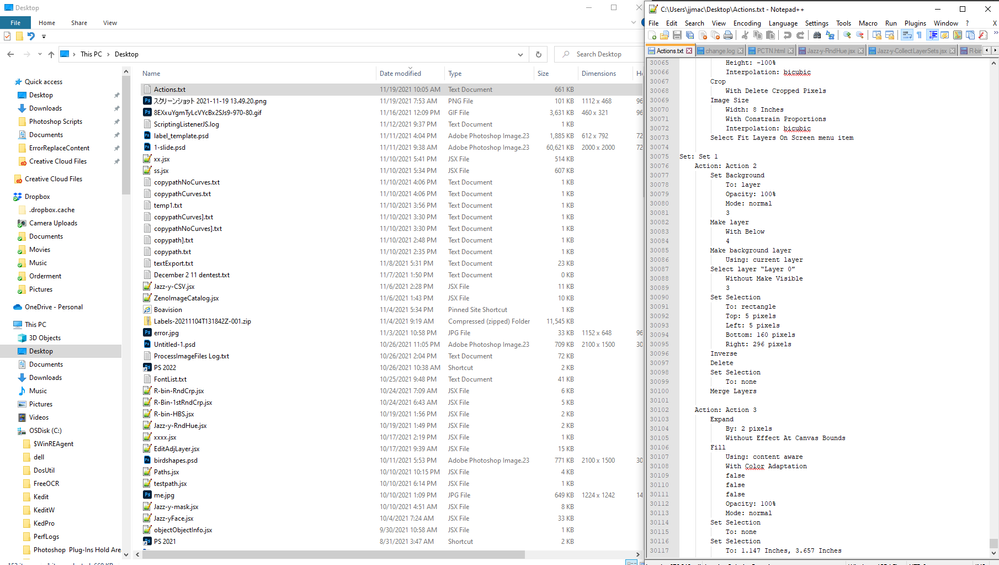Open Find binoculars icon in Notepad++
999x565 pixels.
click(x=817, y=35)
